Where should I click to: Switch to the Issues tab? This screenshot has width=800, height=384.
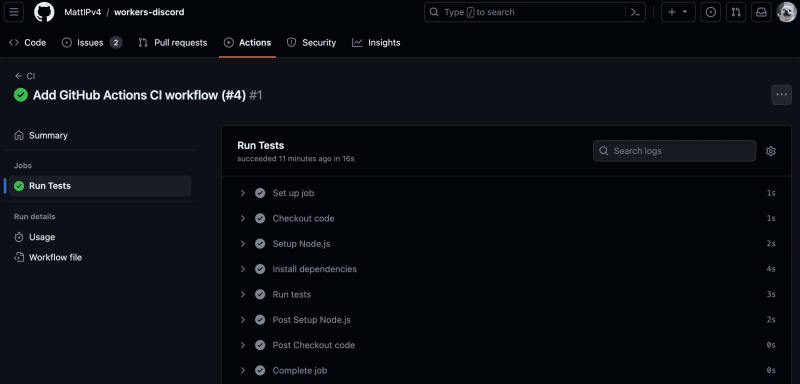(92, 43)
